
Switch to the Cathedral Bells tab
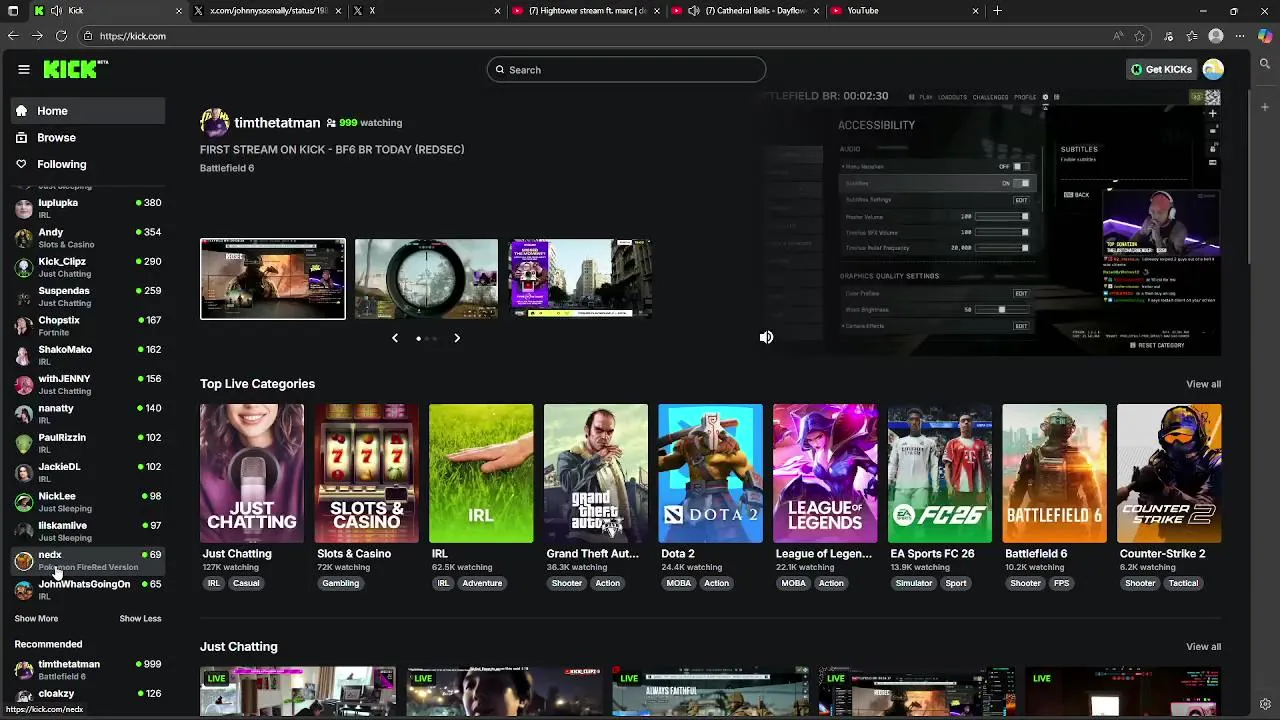(746, 11)
